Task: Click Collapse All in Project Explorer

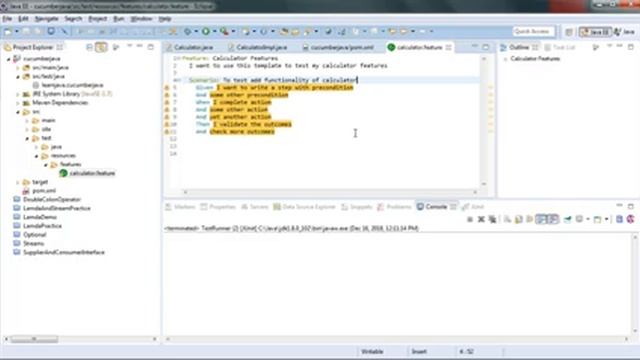Action: pyautogui.click(x=89, y=47)
